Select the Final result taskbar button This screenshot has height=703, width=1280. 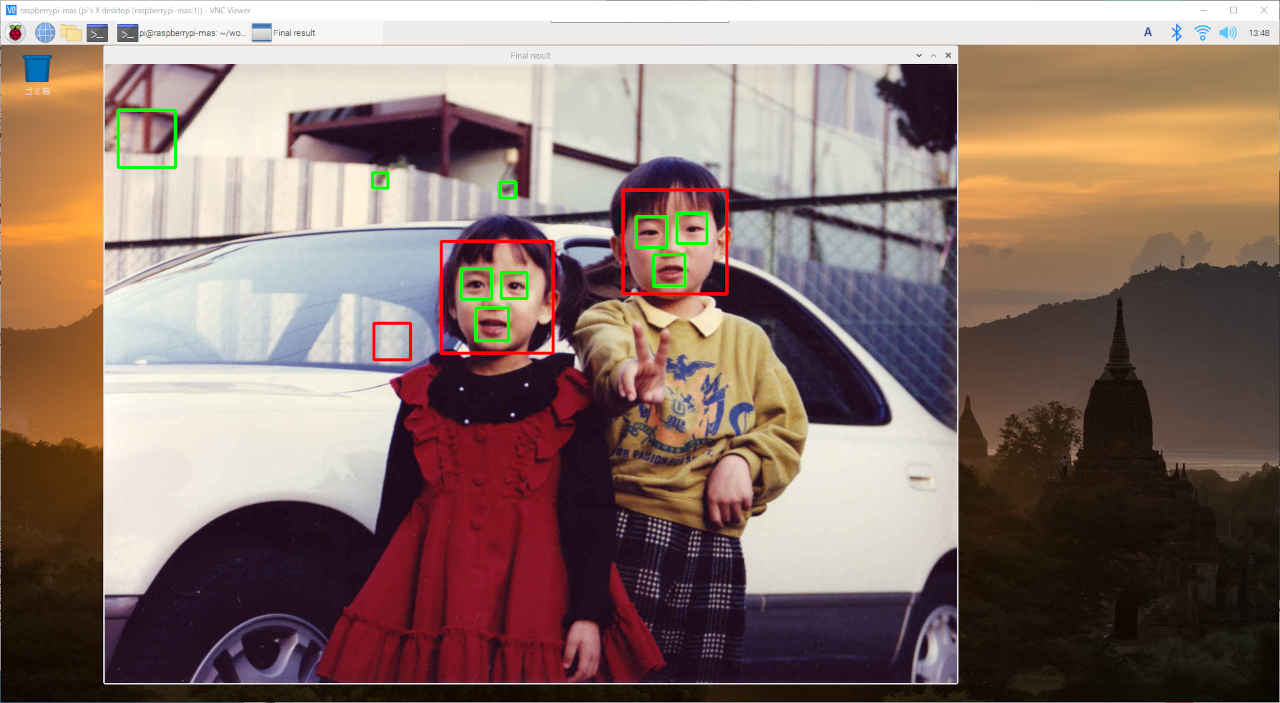click(285, 33)
